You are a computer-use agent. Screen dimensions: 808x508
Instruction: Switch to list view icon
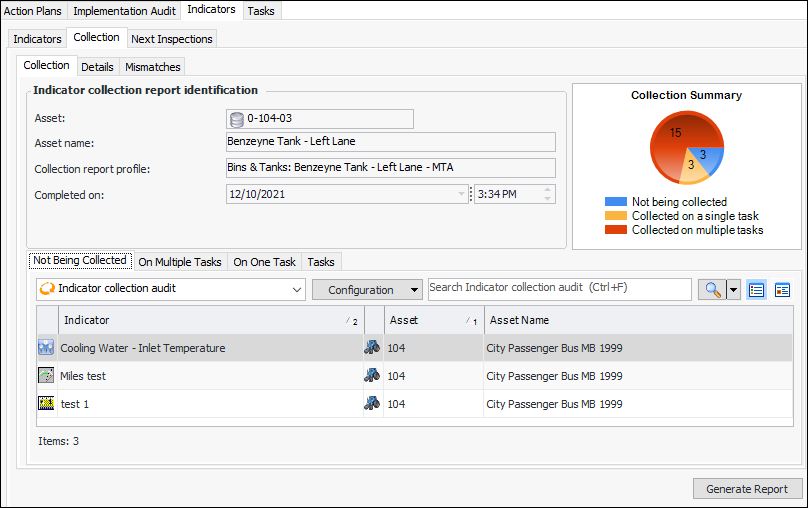757,290
